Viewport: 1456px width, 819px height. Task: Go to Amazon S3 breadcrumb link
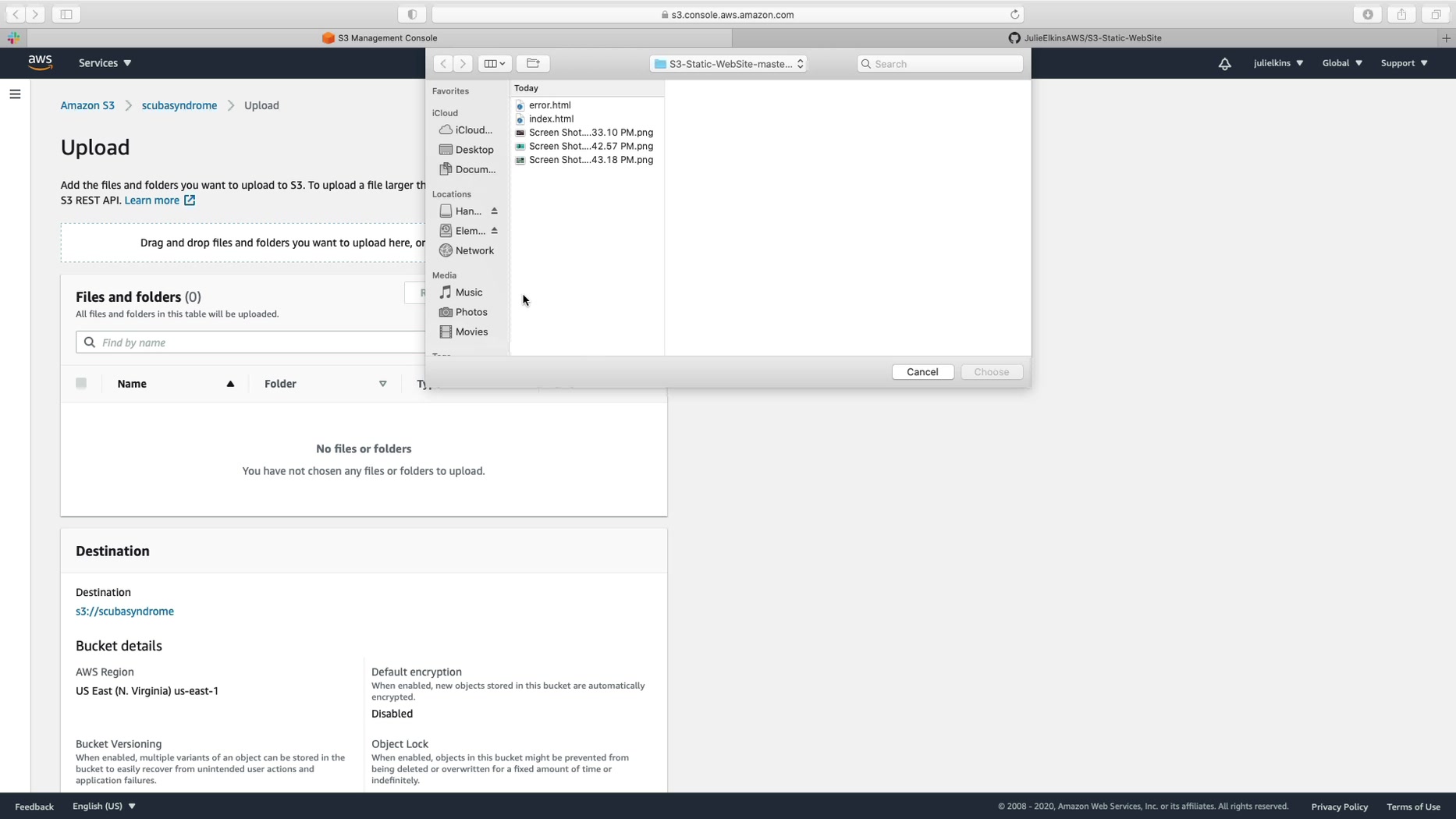87,105
